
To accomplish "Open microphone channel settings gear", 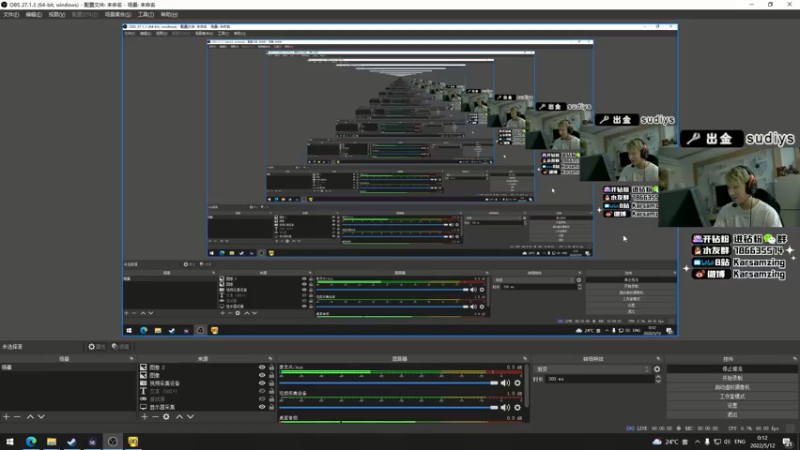I will [x=517, y=383].
